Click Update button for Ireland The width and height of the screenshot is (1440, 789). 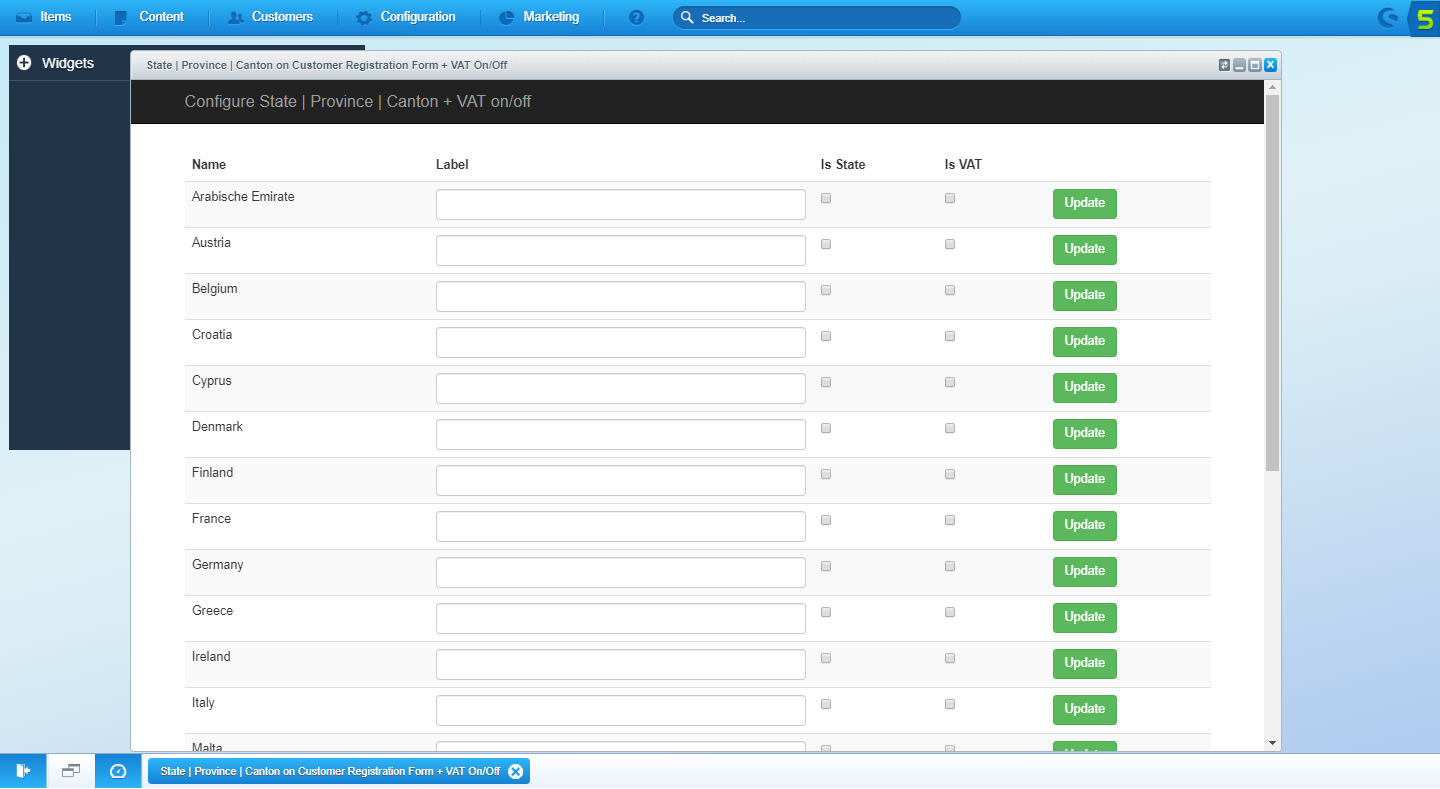[1084, 663]
